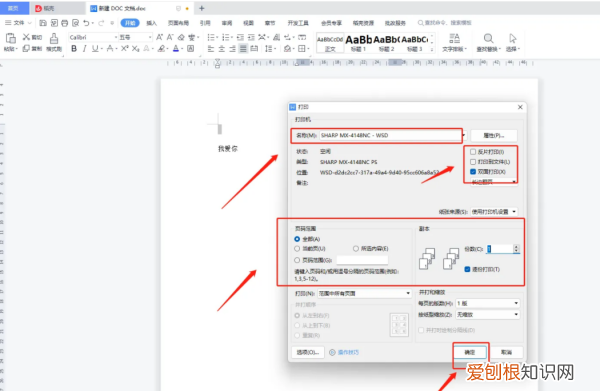Check the print to file option

pos(473,162)
